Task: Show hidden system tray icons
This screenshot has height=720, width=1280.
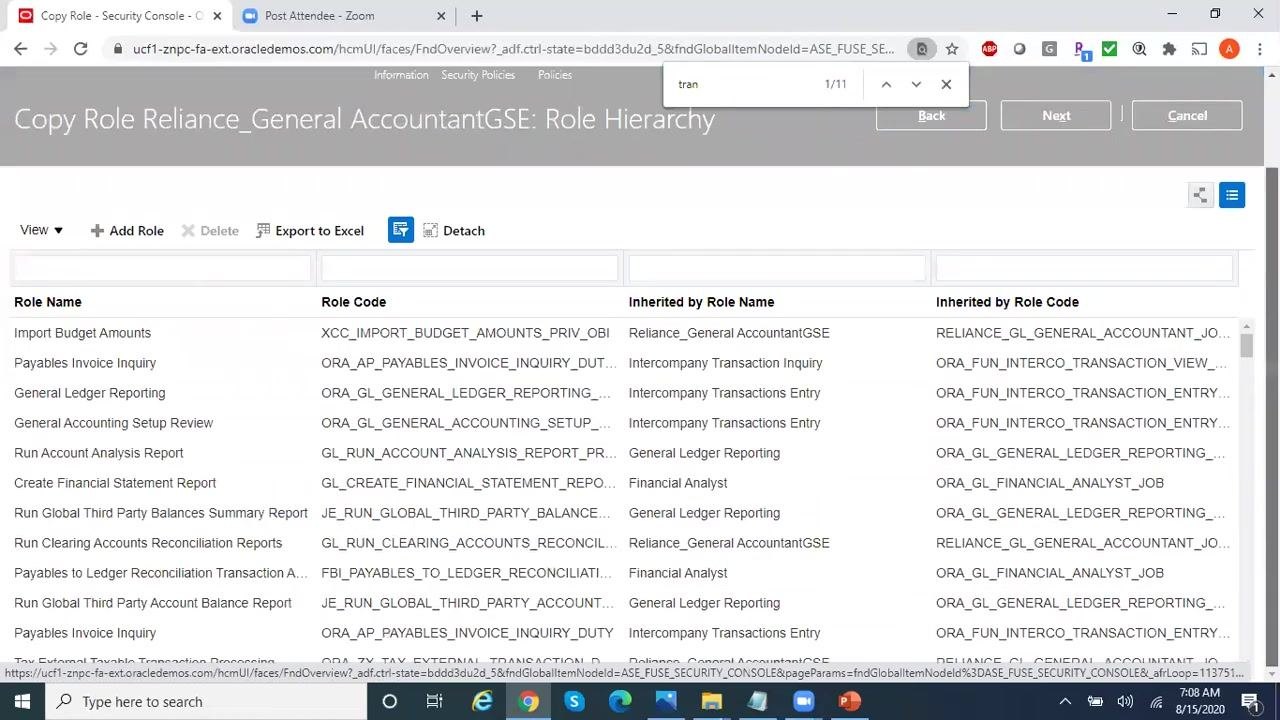Action: pos(1065,701)
